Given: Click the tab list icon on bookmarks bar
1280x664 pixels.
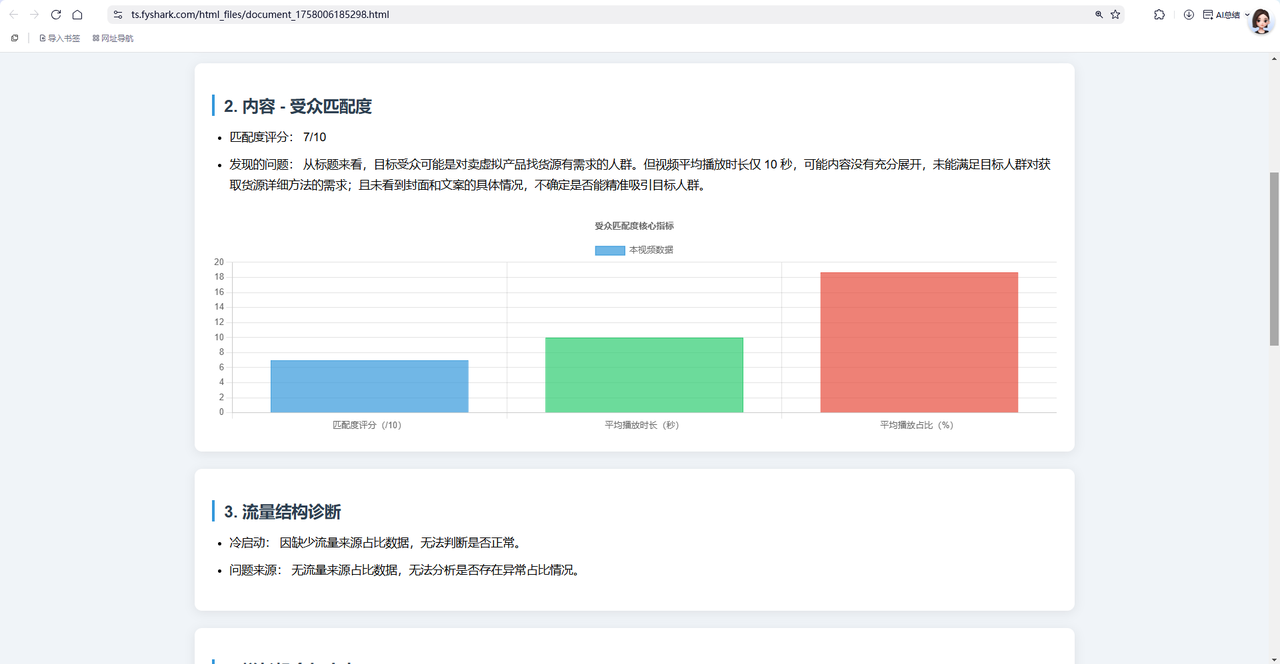Looking at the screenshot, I should [x=15, y=38].
